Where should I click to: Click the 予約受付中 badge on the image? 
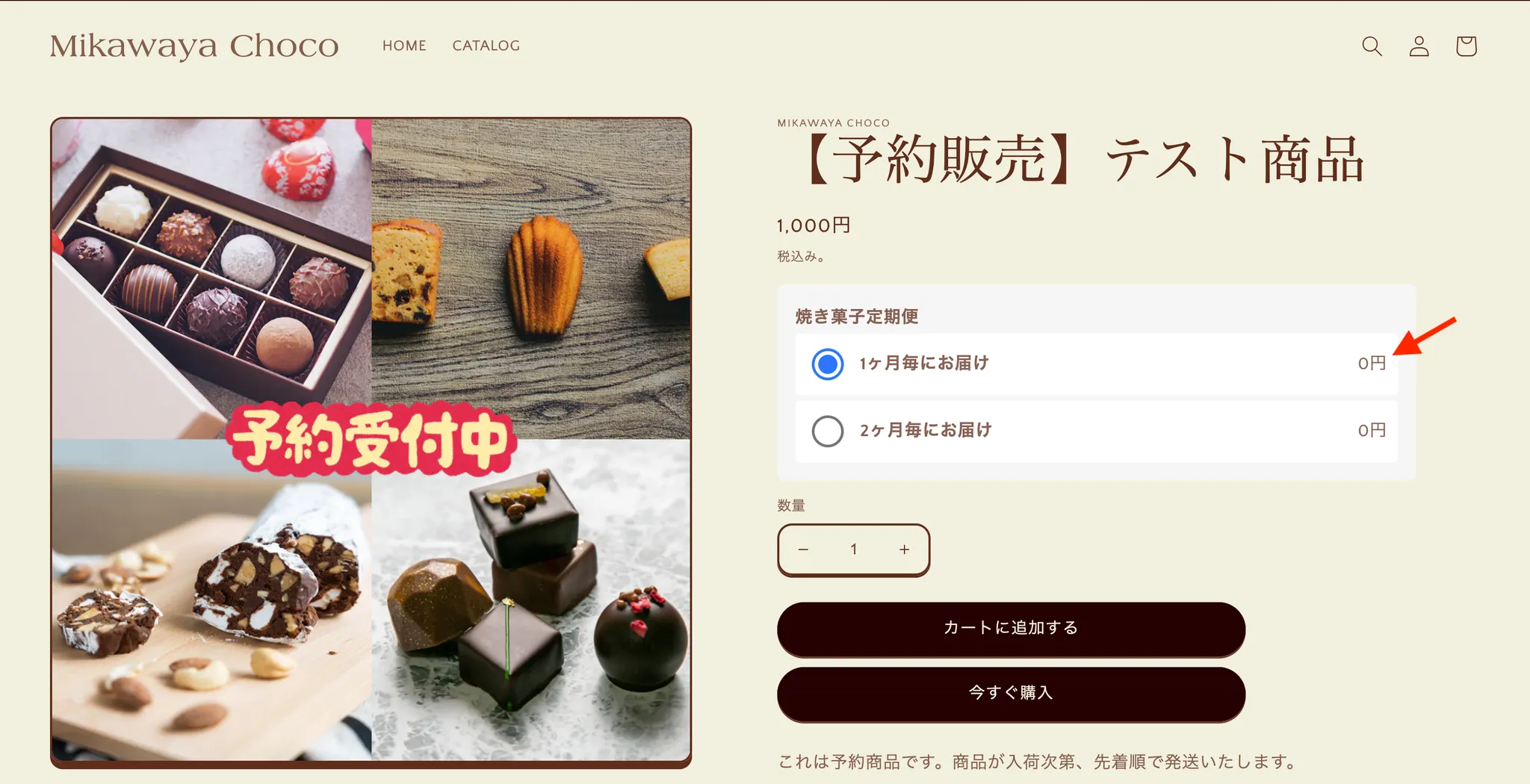371,439
